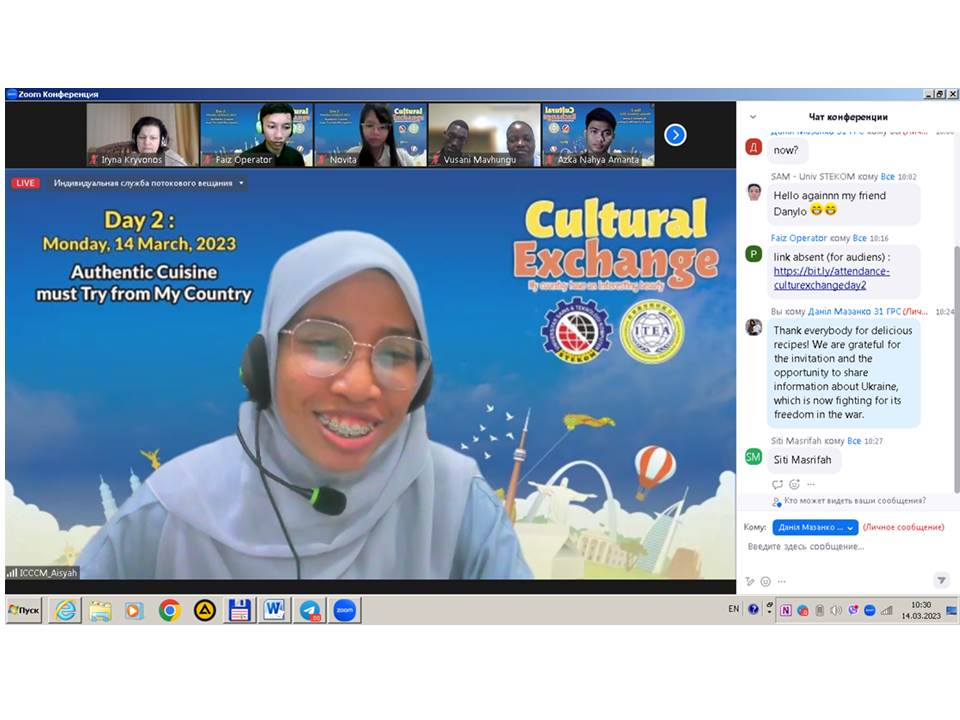Change the EN input language indicator
This screenshot has height=720, width=960.
[733, 609]
